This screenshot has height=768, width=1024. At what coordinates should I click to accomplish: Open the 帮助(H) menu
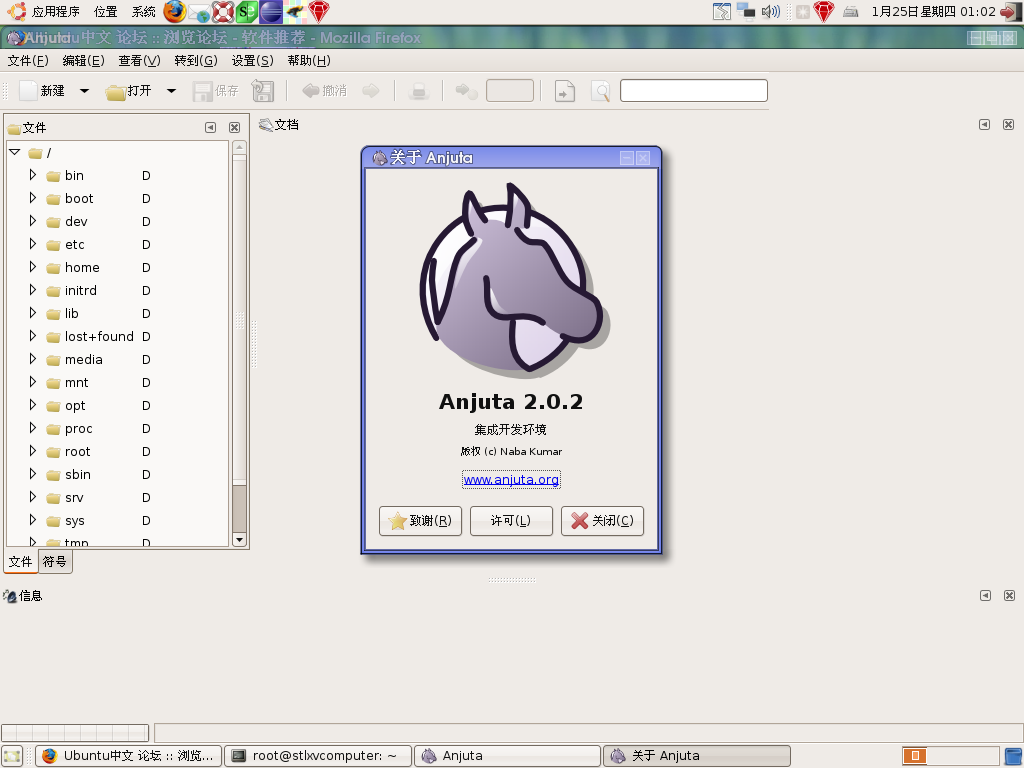(309, 61)
